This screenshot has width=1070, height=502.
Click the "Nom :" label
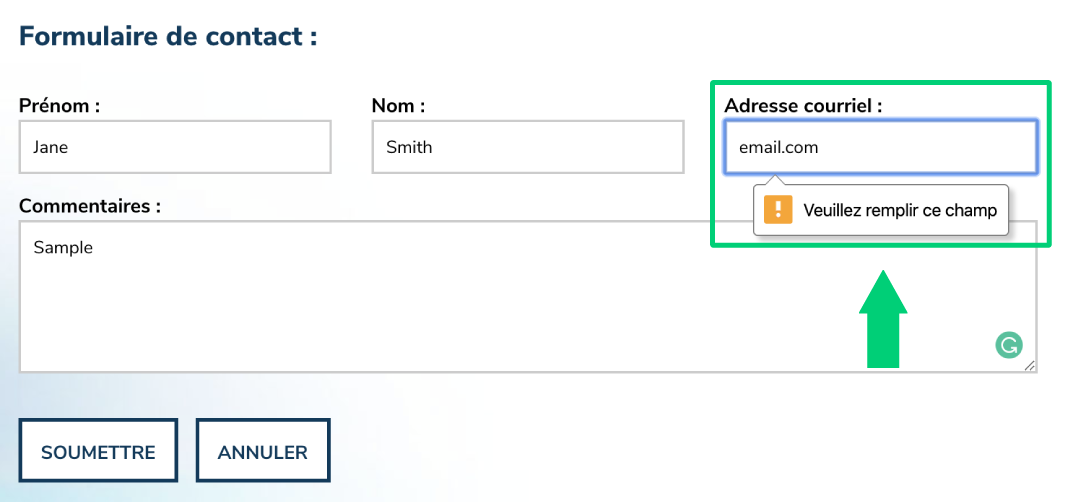click(x=399, y=106)
